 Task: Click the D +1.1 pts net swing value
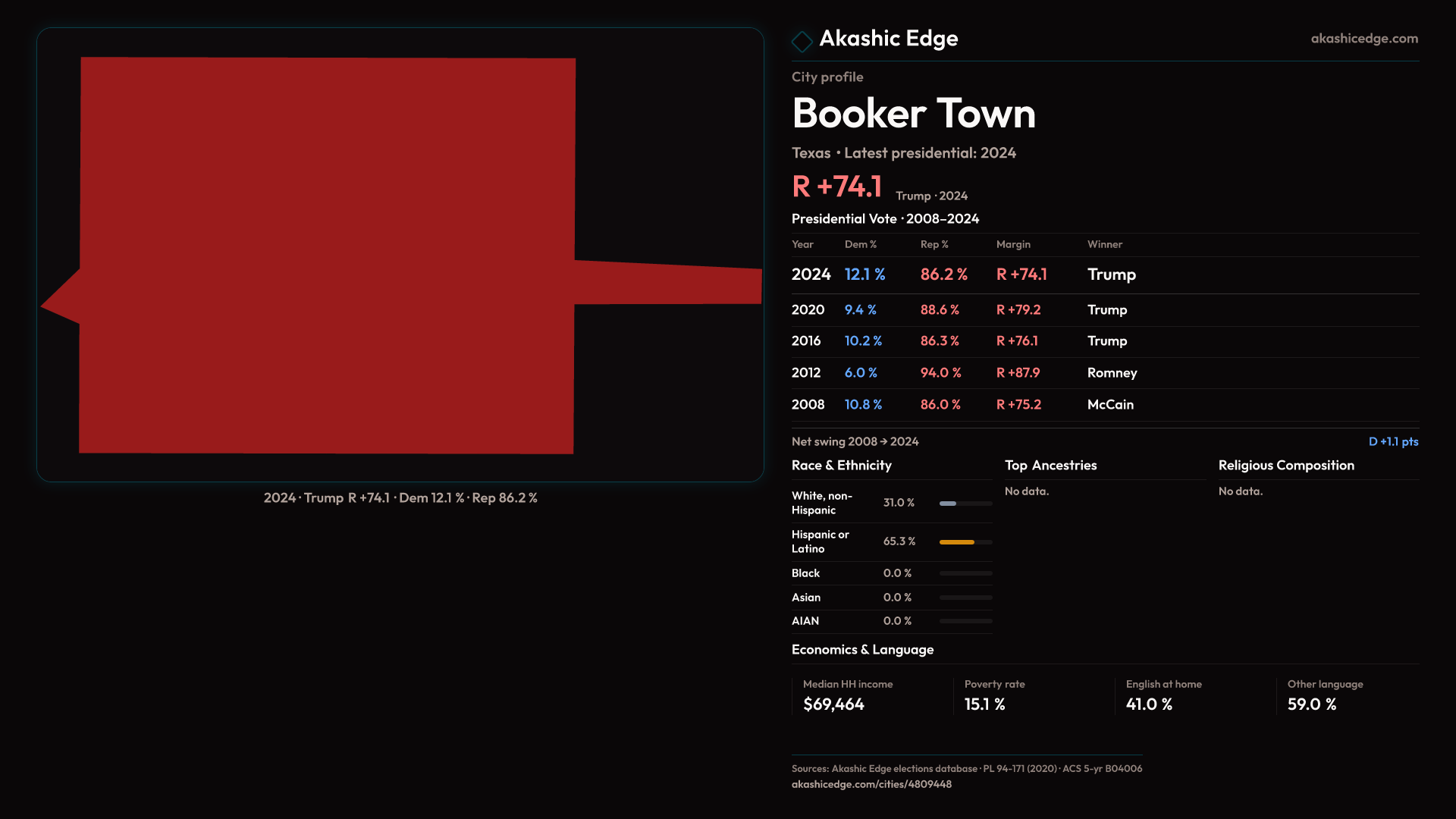click(x=1392, y=442)
